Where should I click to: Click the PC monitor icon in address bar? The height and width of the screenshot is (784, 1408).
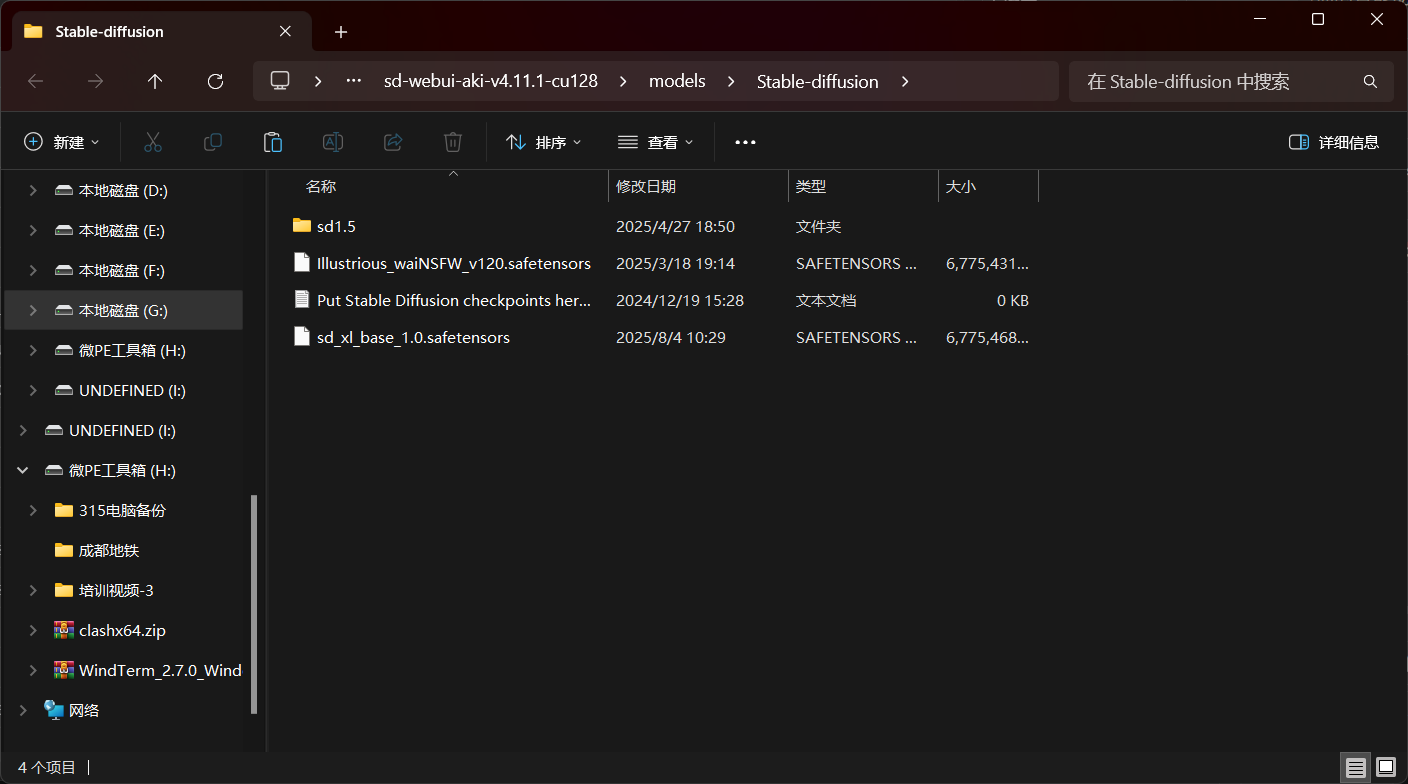click(x=280, y=81)
